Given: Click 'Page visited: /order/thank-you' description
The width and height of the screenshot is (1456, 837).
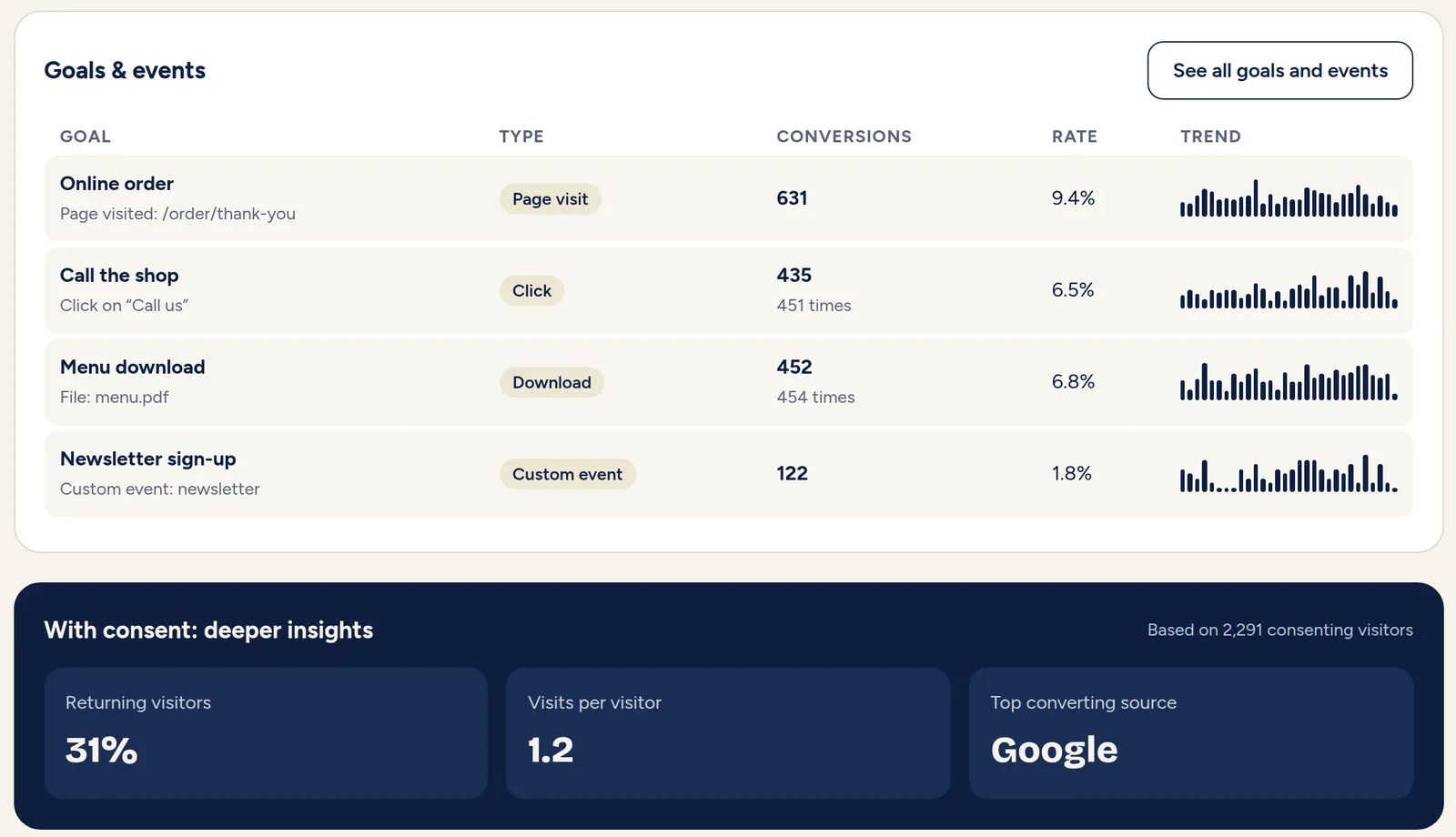Looking at the screenshot, I should point(177,214).
